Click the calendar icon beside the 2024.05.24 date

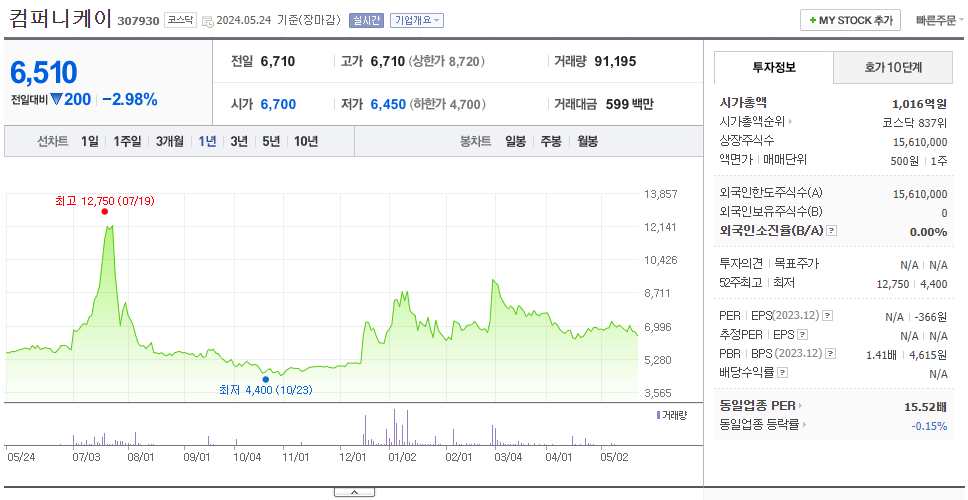click(208, 21)
